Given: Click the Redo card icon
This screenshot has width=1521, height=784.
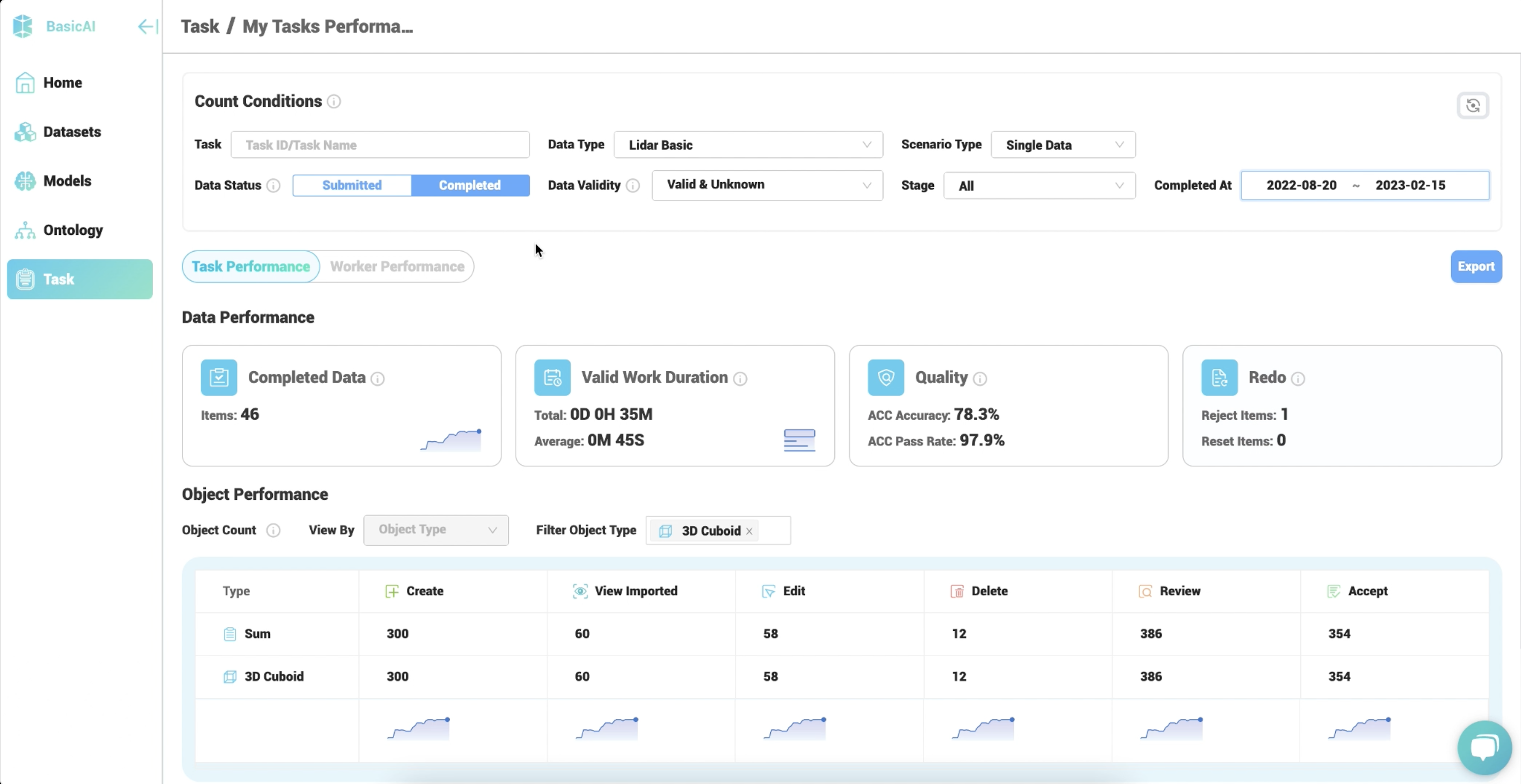Looking at the screenshot, I should (x=1219, y=377).
